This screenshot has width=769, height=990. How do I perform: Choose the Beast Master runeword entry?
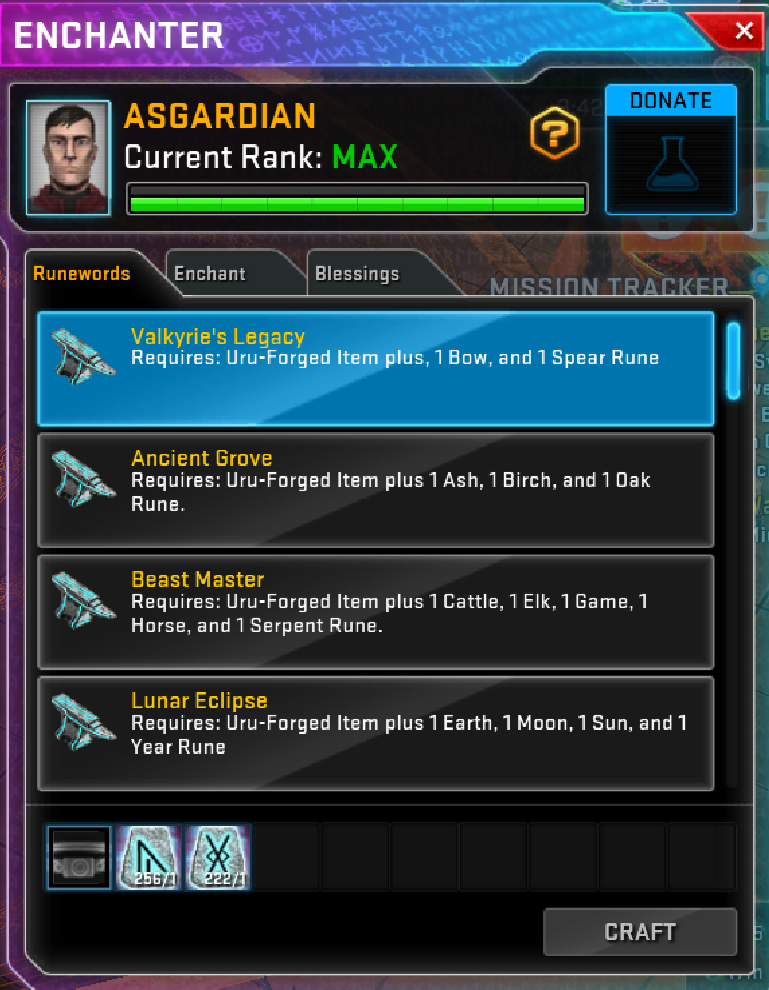click(376, 612)
